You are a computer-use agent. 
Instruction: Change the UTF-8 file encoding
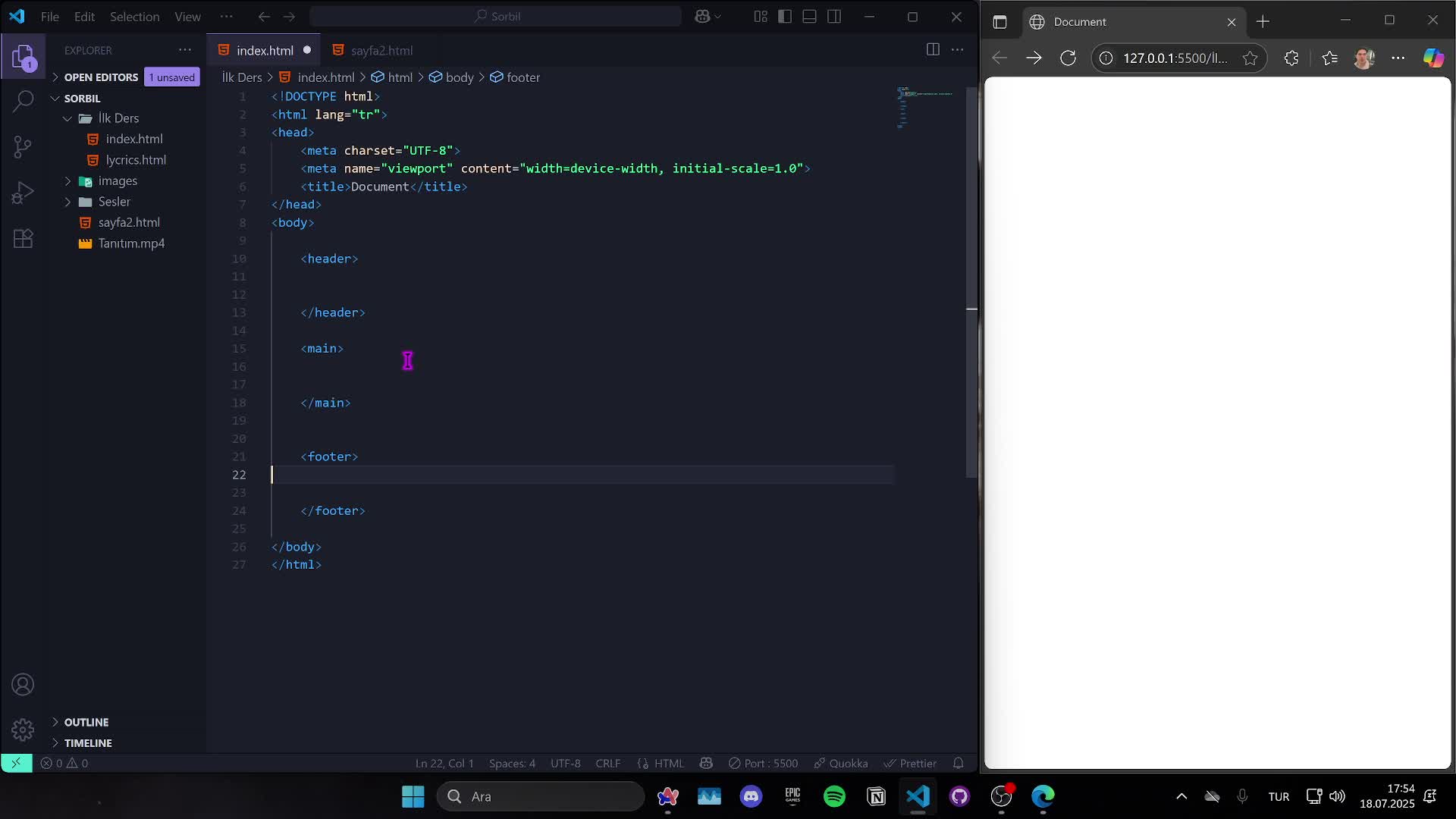tap(565, 763)
